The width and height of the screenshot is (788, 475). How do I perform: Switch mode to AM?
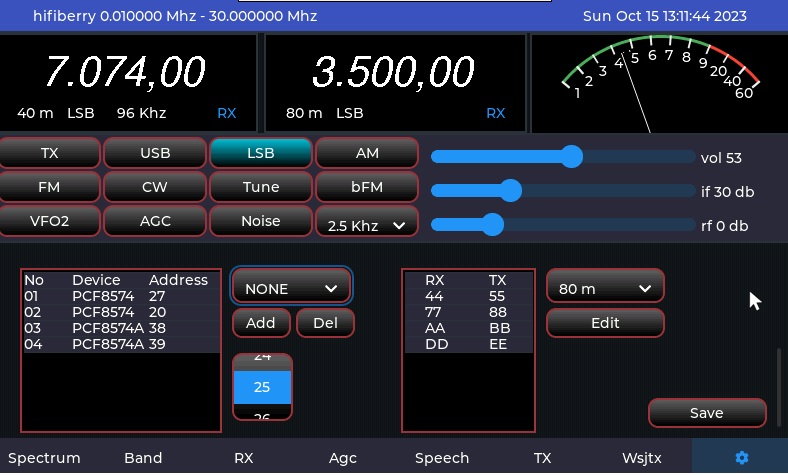click(367, 153)
